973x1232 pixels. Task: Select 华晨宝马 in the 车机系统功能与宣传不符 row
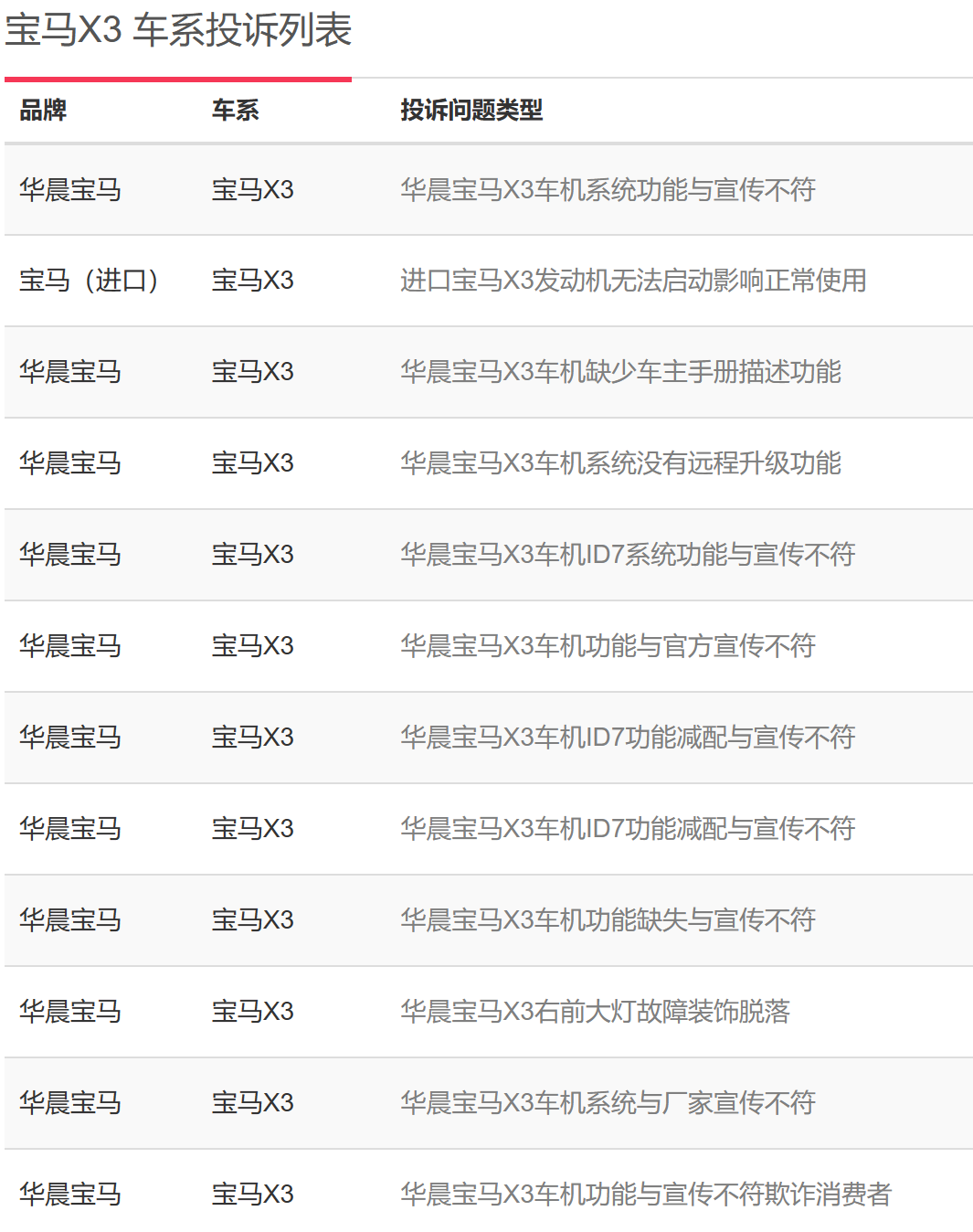click(70, 189)
